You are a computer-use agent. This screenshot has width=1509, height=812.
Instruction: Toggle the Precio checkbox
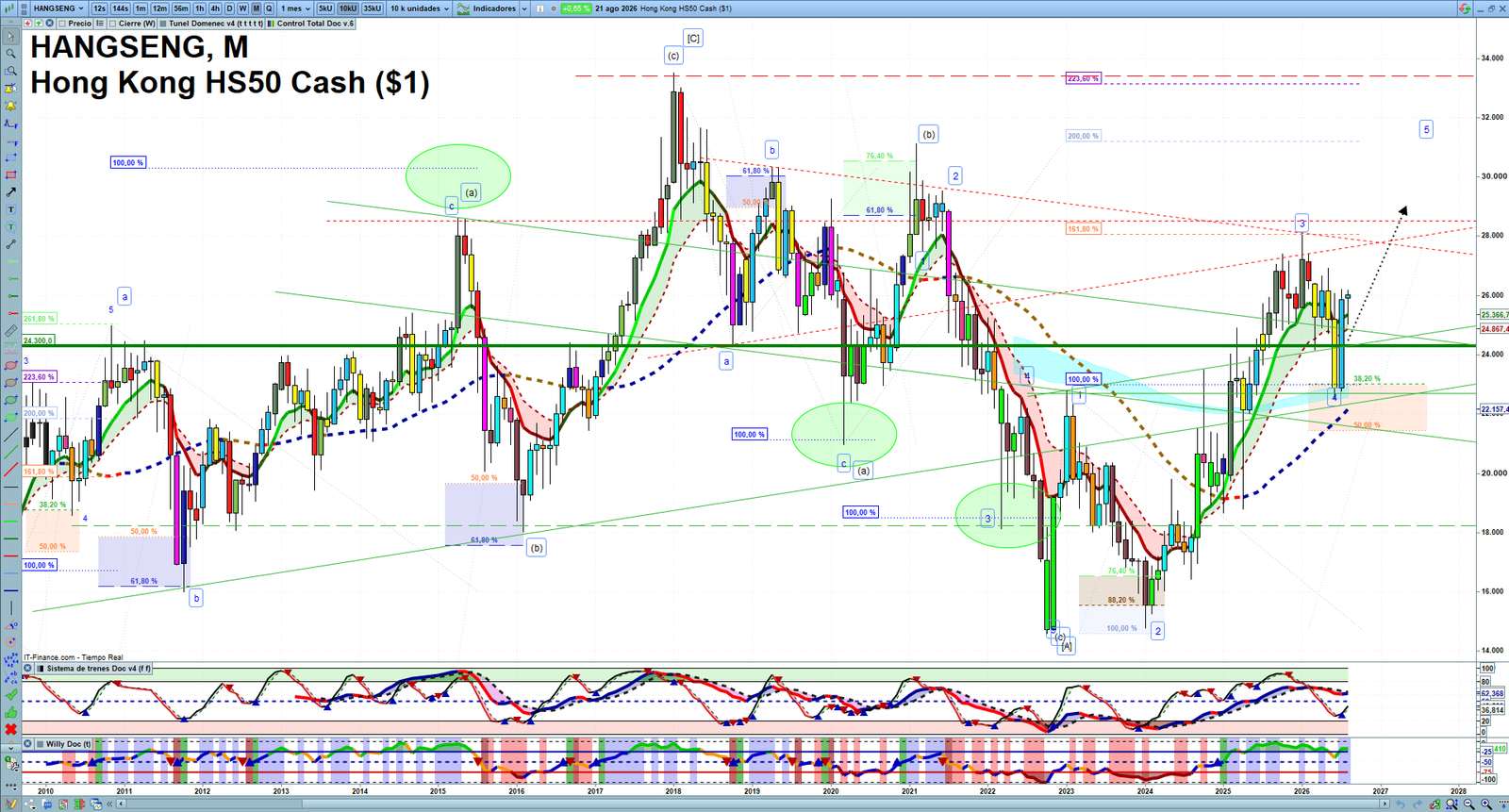point(62,24)
